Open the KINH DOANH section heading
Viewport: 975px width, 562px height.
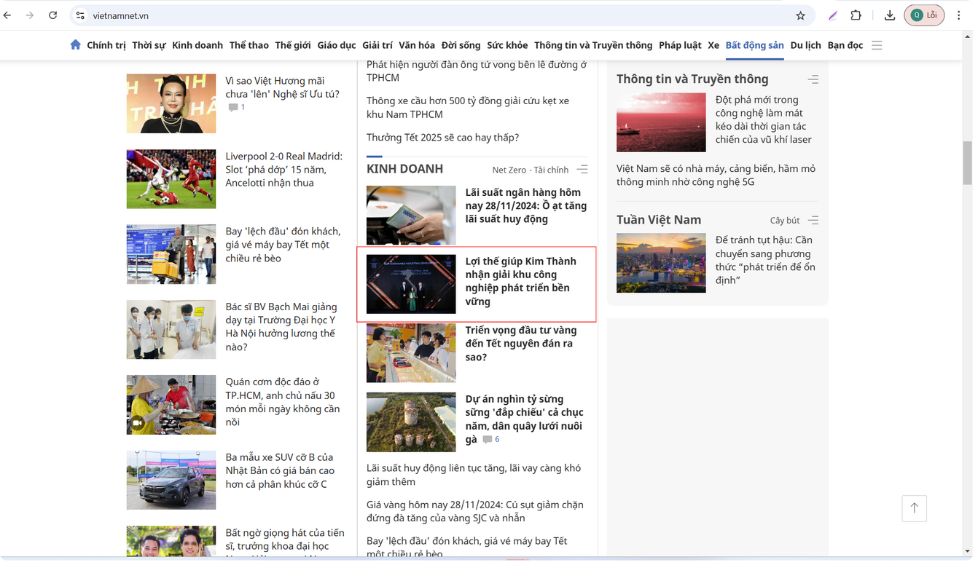[x=405, y=169]
